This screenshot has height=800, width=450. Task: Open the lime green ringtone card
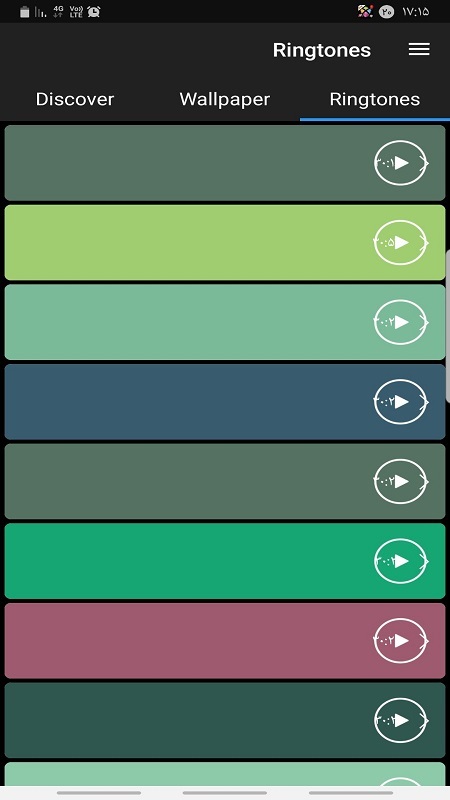coord(225,242)
